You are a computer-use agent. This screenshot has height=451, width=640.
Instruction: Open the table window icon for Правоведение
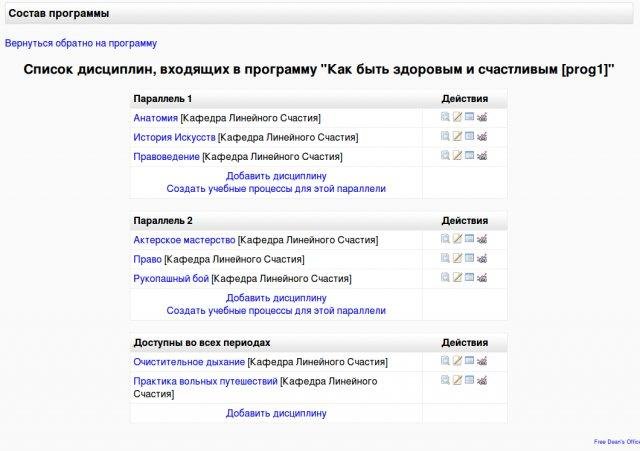(469, 156)
